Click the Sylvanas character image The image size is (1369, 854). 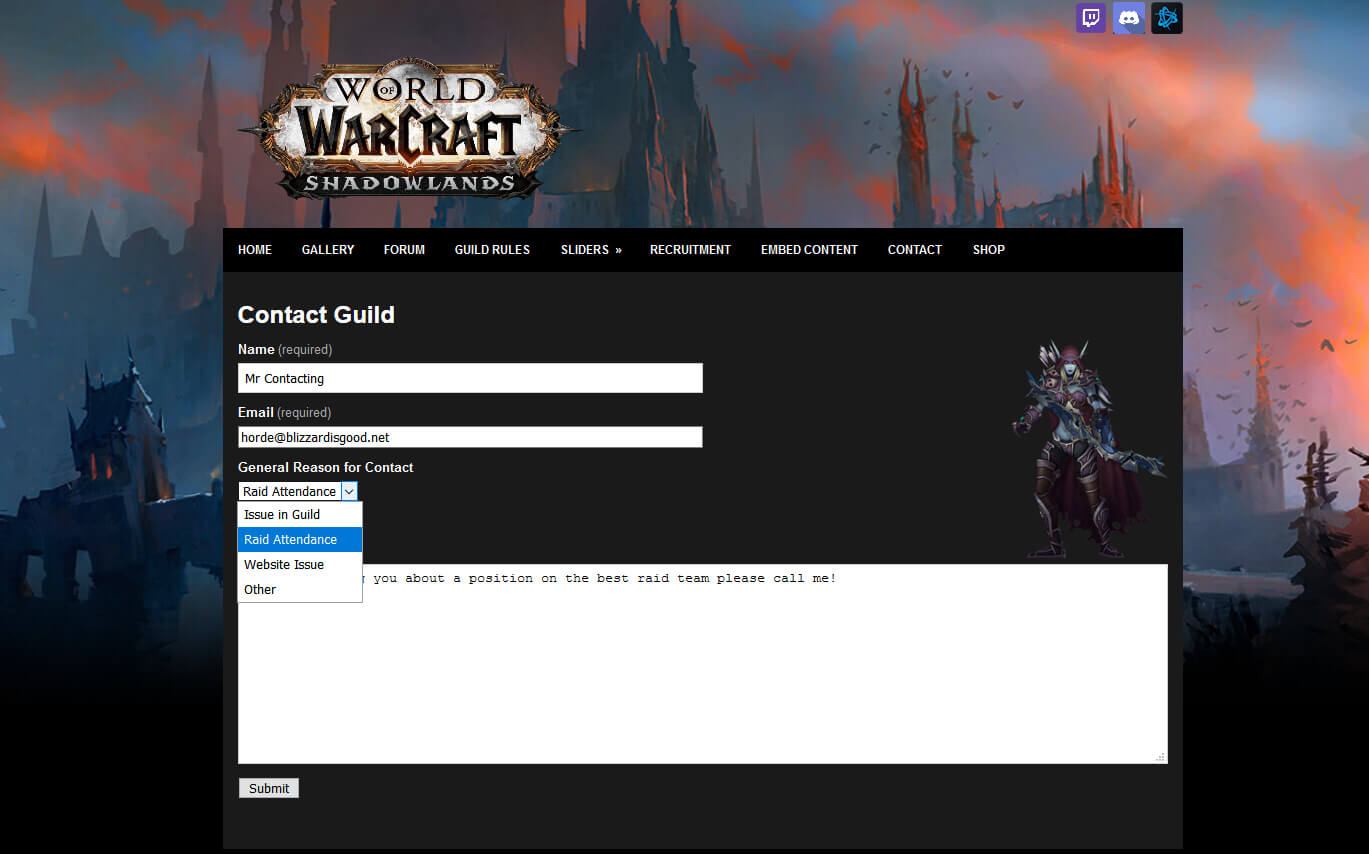click(1087, 449)
